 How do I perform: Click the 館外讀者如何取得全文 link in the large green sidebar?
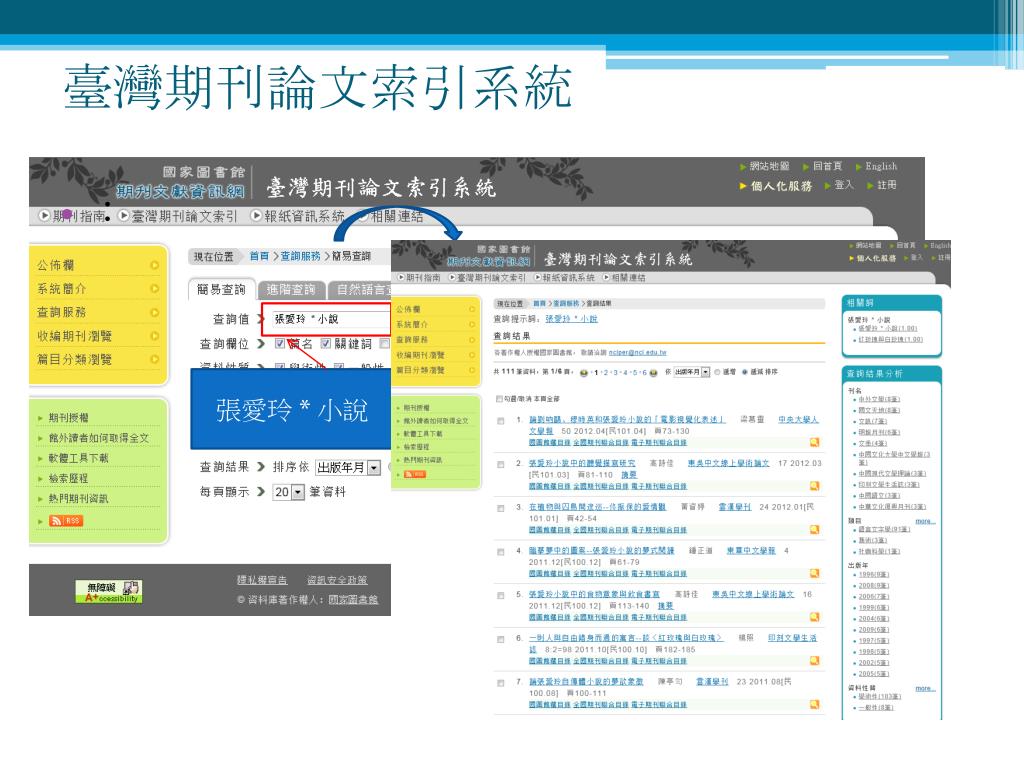point(99,438)
